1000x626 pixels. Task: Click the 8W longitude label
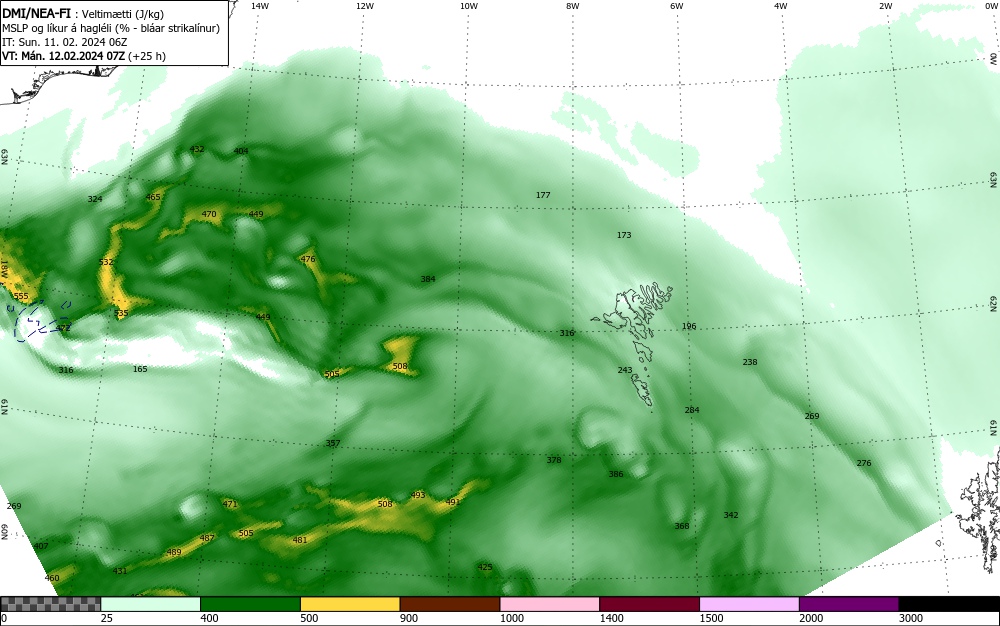(x=573, y=6)
